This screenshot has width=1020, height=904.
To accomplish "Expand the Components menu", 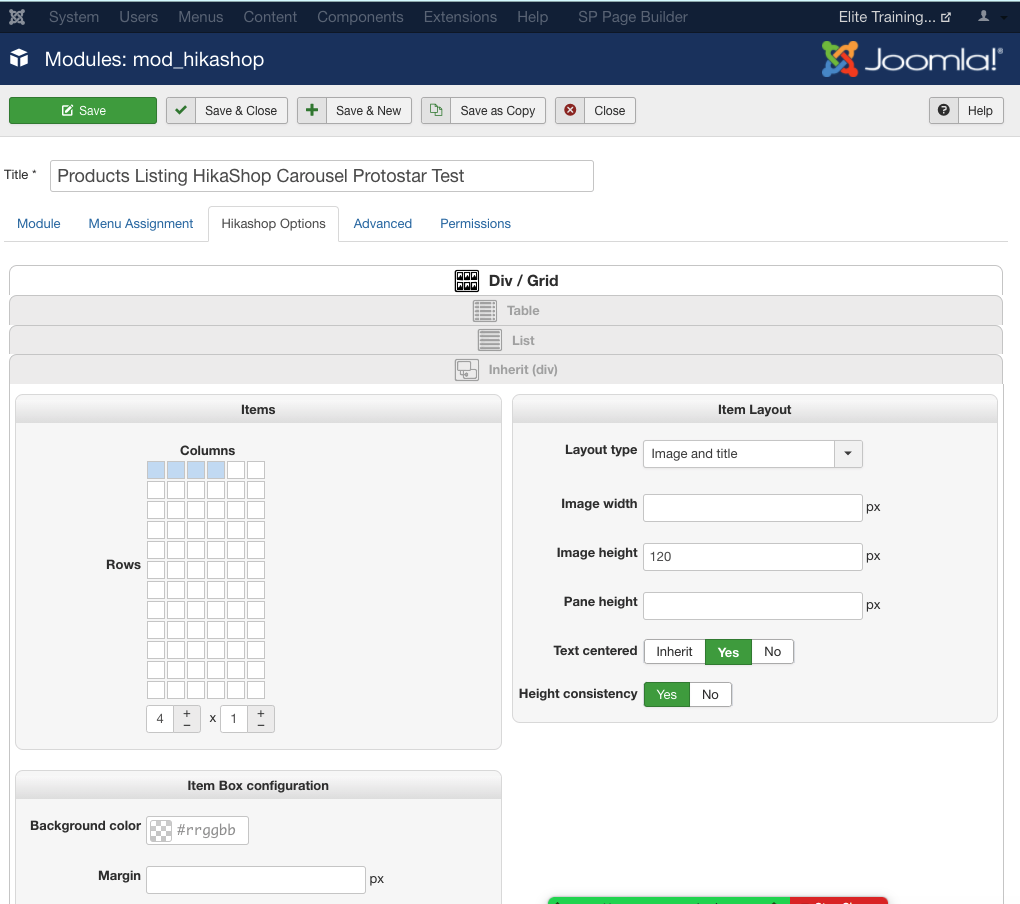I will 360,17.
